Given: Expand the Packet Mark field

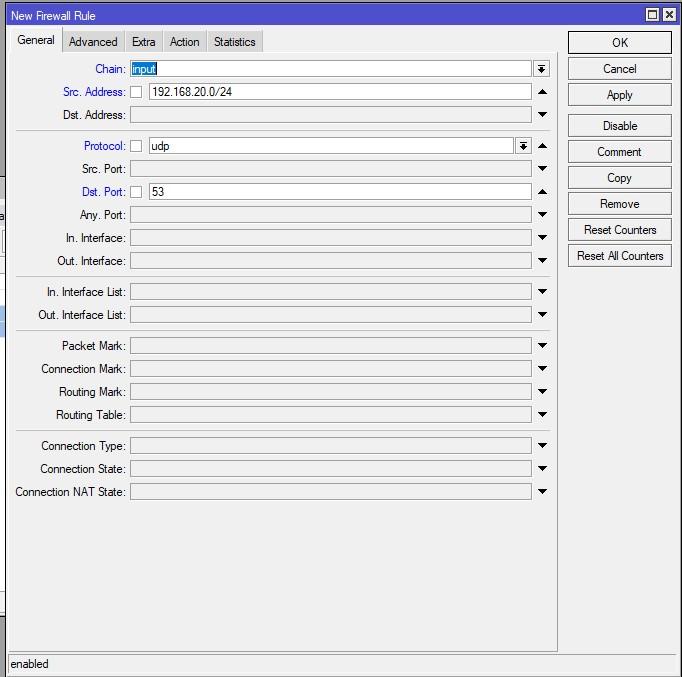Looking at the screenshot, I should click(x=542, y=346).
